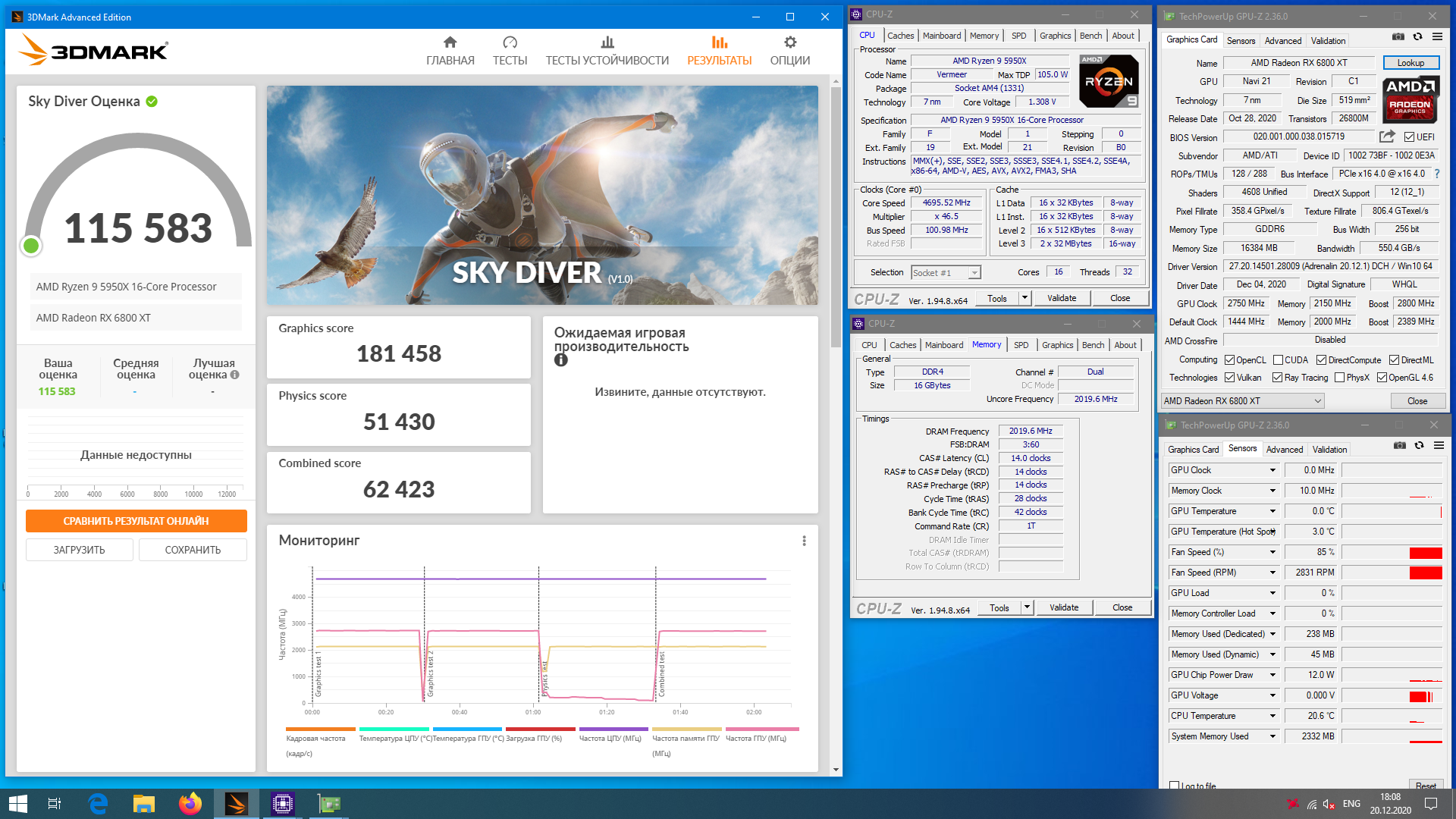Image resolution: width=1456 pixels, height=819 pixels.
Task: Open the Главная home icon in 3DMark
Action: [450, 42]
